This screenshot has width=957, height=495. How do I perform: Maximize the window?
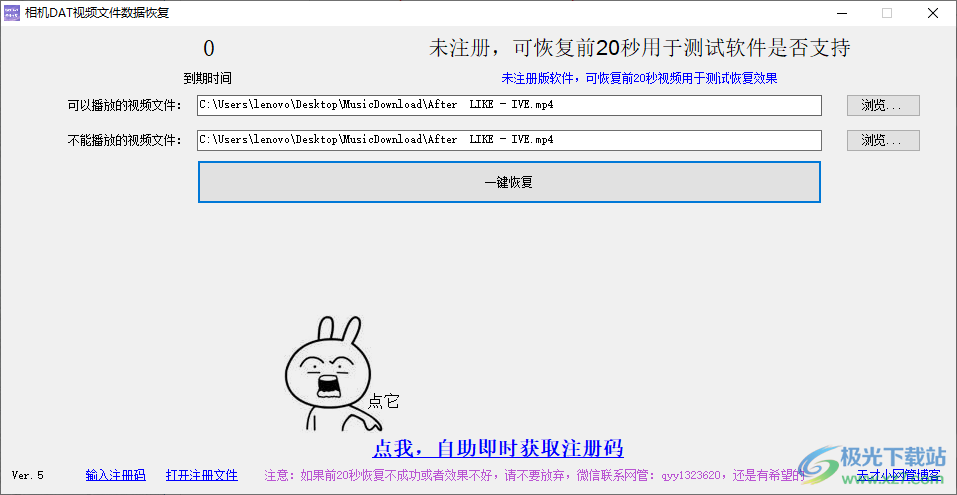(x=887, y=13)
